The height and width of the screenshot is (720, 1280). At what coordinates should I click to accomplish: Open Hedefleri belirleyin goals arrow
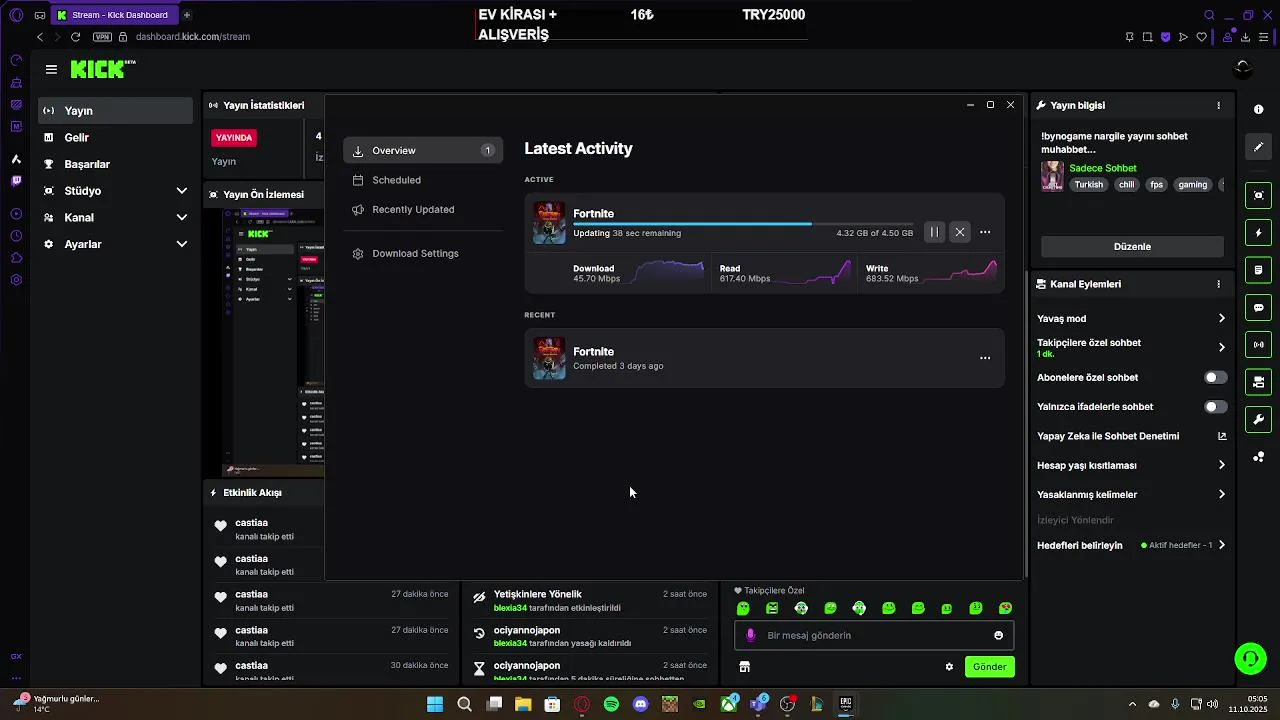pos(1222,545)
